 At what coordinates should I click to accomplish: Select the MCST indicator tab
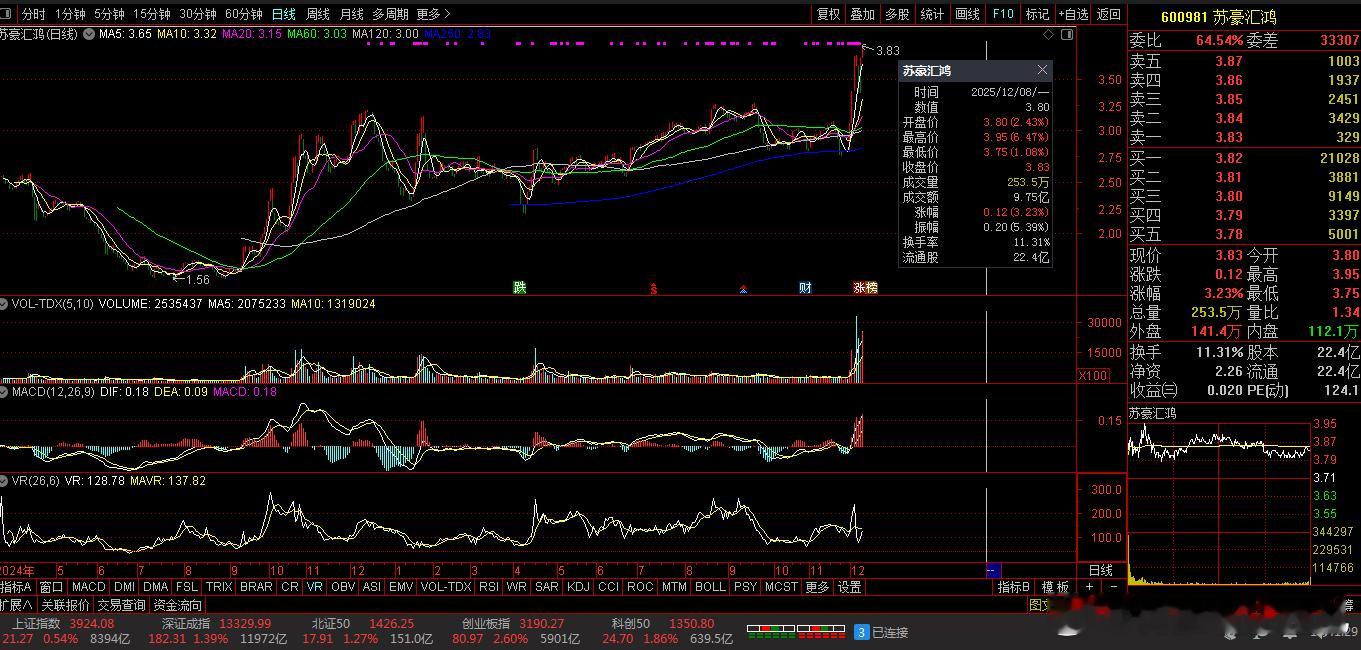pyautogui.click(x=781, y=587)
